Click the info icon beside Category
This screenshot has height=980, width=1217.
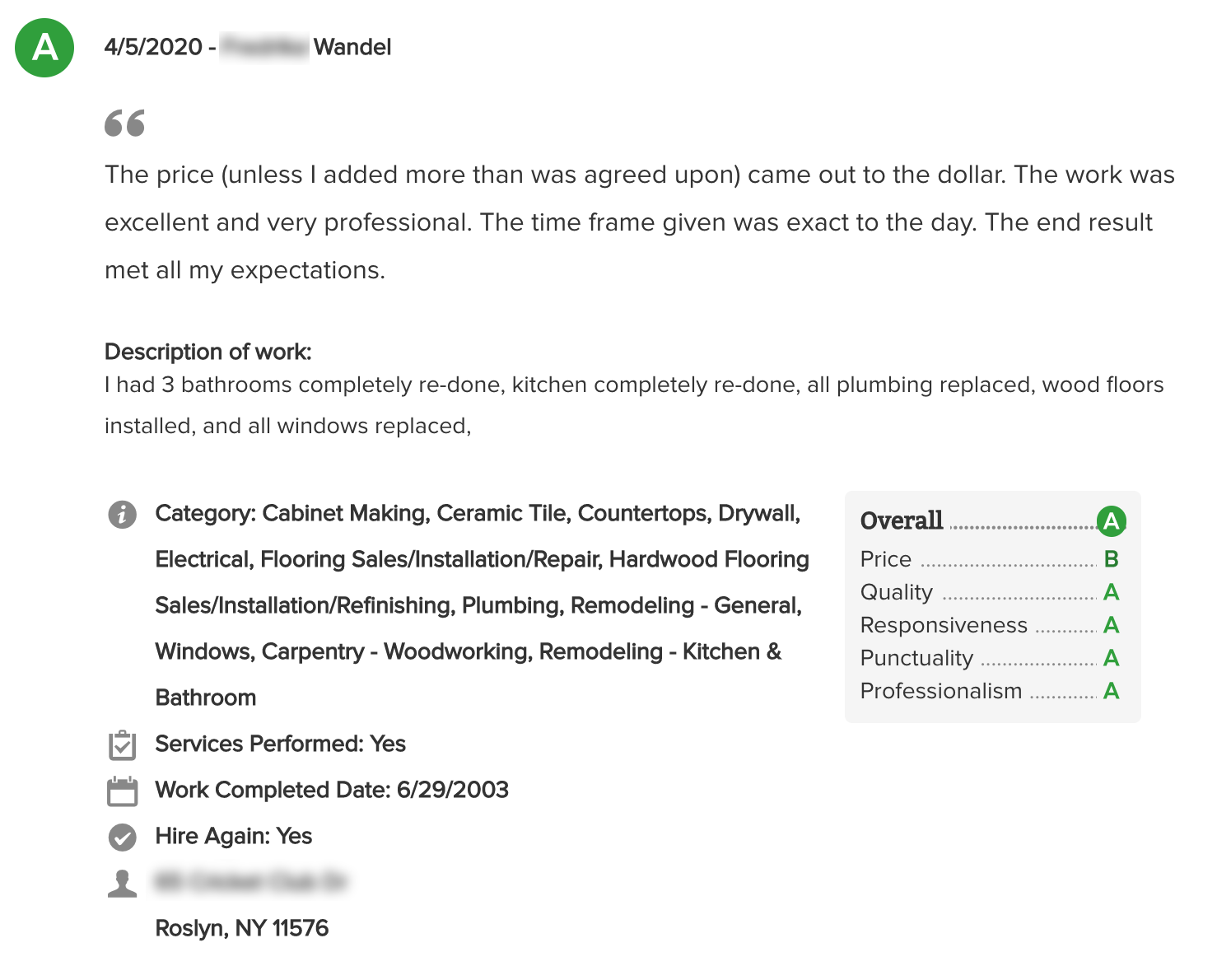click(123, 515)
